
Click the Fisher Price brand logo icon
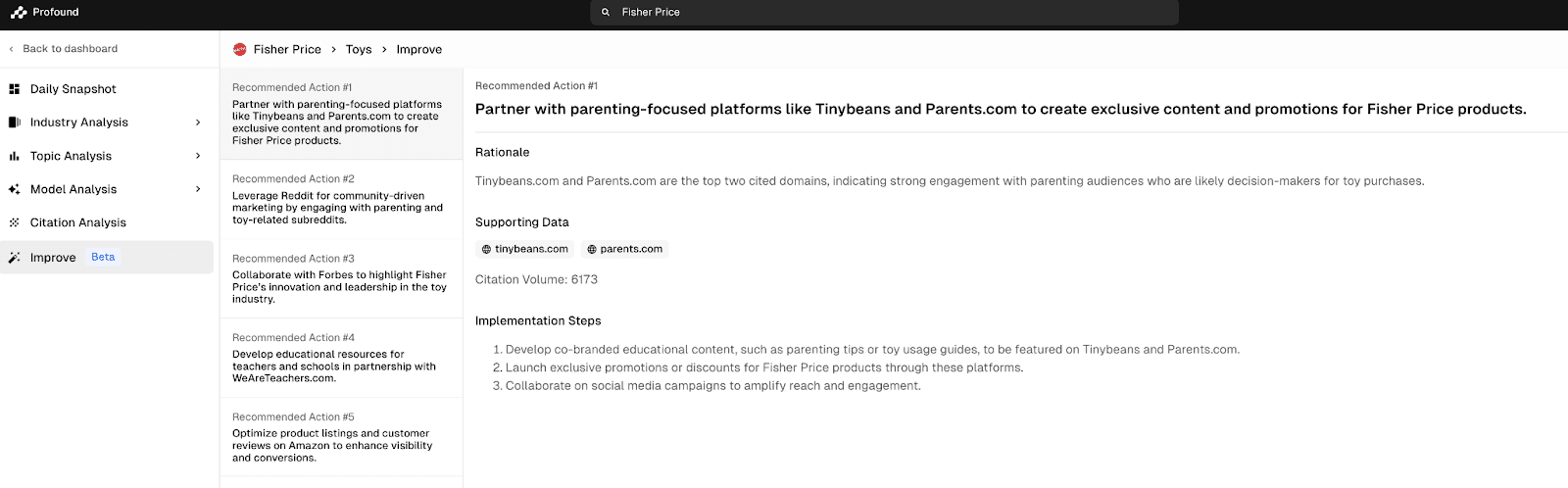pyautogui.click(x=240, y=49)
